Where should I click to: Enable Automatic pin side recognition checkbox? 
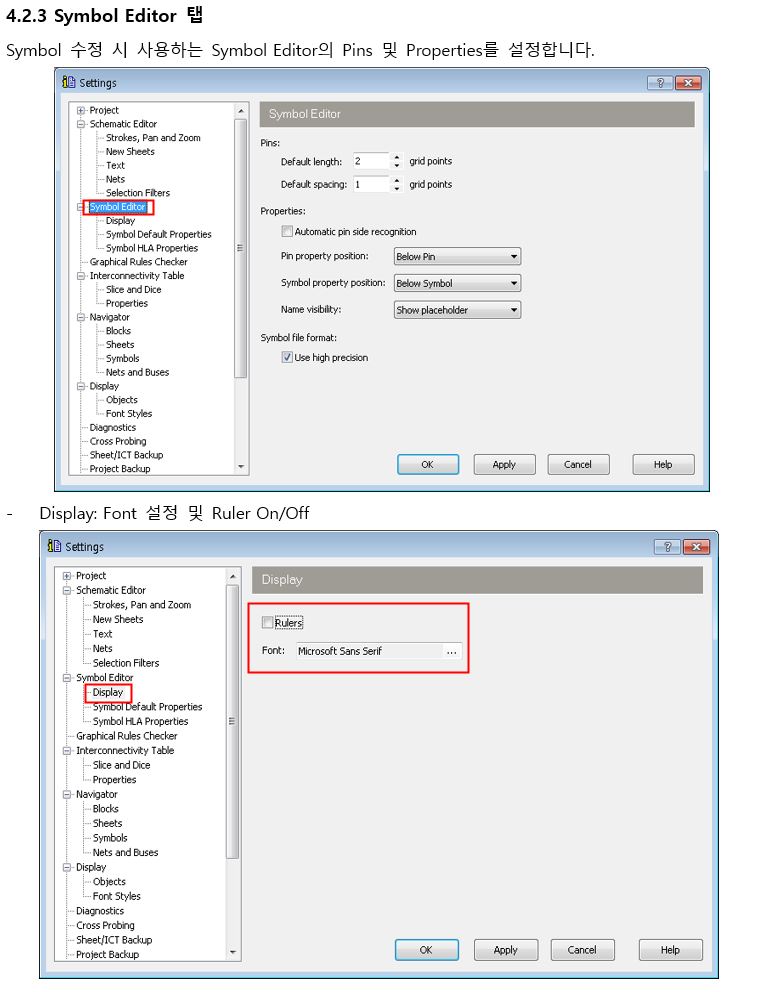click(287, 232)
